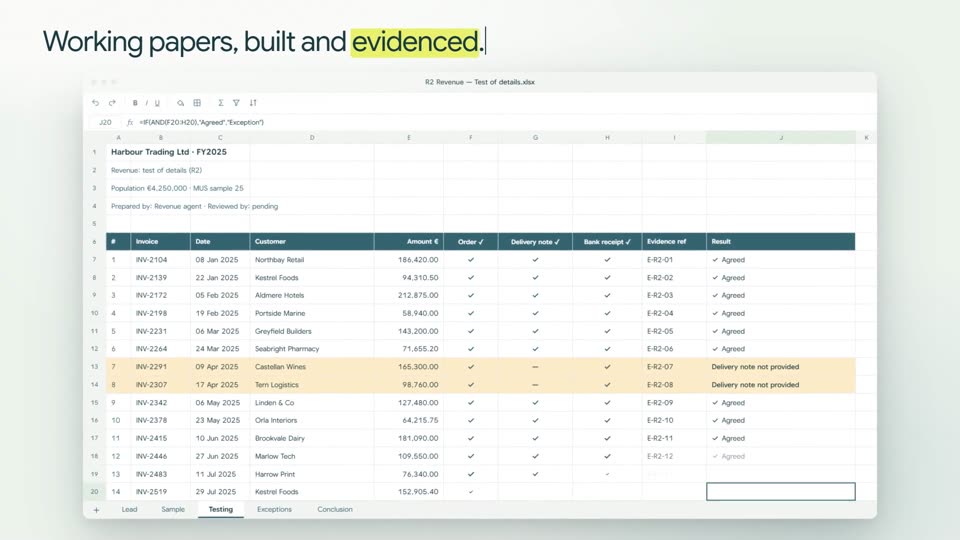The image size is (960, 540).
Task: Click the Order ✓ header cell
Action: [471, 242]
